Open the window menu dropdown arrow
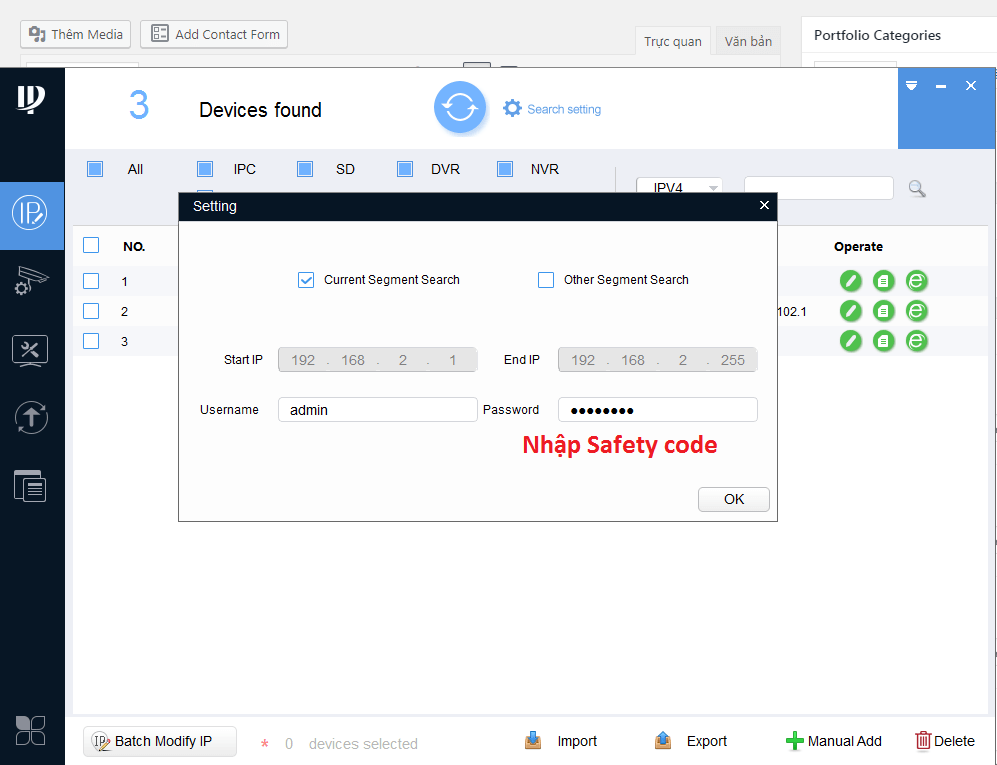The width and height of the screenshot is (997, 765). [x=911, y=86]
